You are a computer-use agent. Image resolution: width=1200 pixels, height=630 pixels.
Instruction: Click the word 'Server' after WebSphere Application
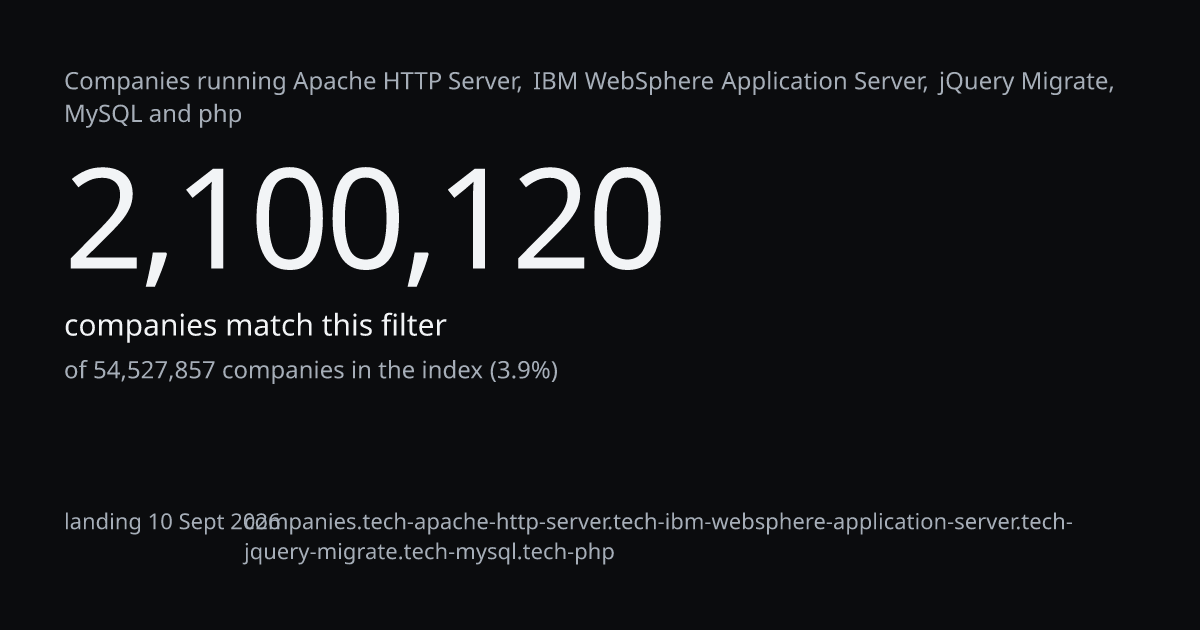[x=894, y=81]
